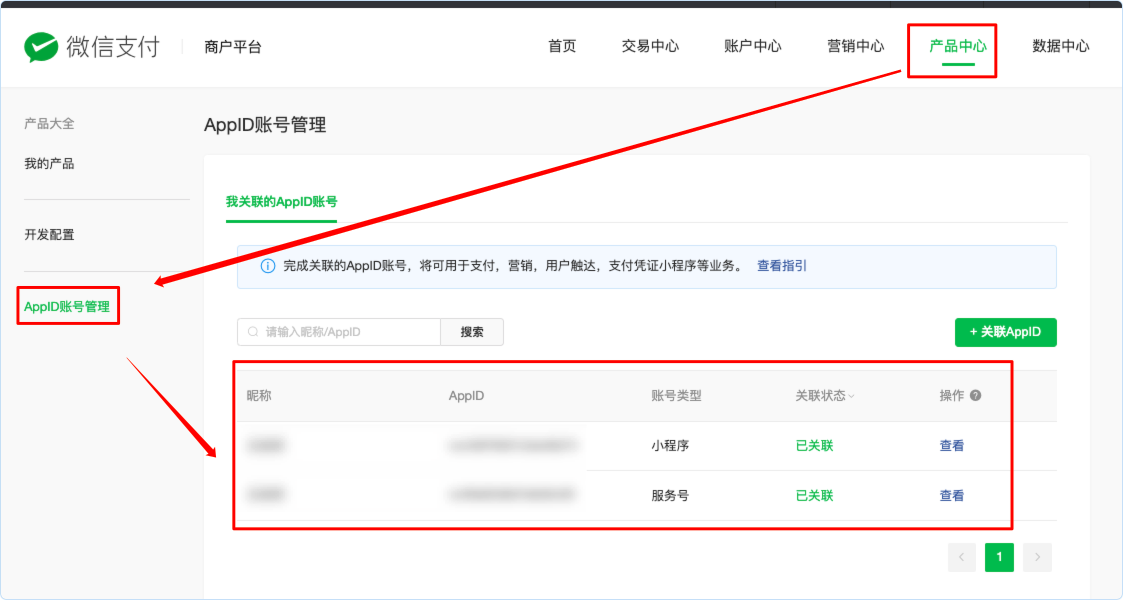Click the info icon in the notice banner
The image size is (1123, 600).
(268, 266)
